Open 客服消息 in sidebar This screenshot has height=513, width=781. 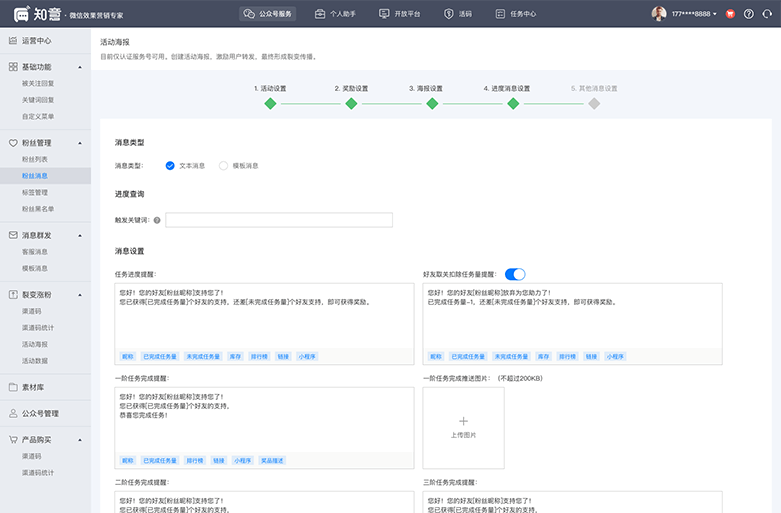pos(35,252)
